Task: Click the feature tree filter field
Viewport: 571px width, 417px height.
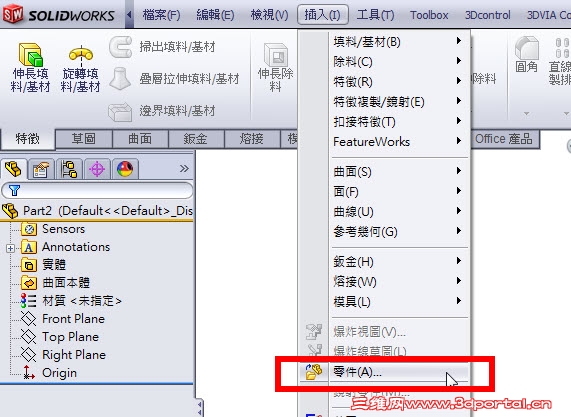Action: [97, 190]
